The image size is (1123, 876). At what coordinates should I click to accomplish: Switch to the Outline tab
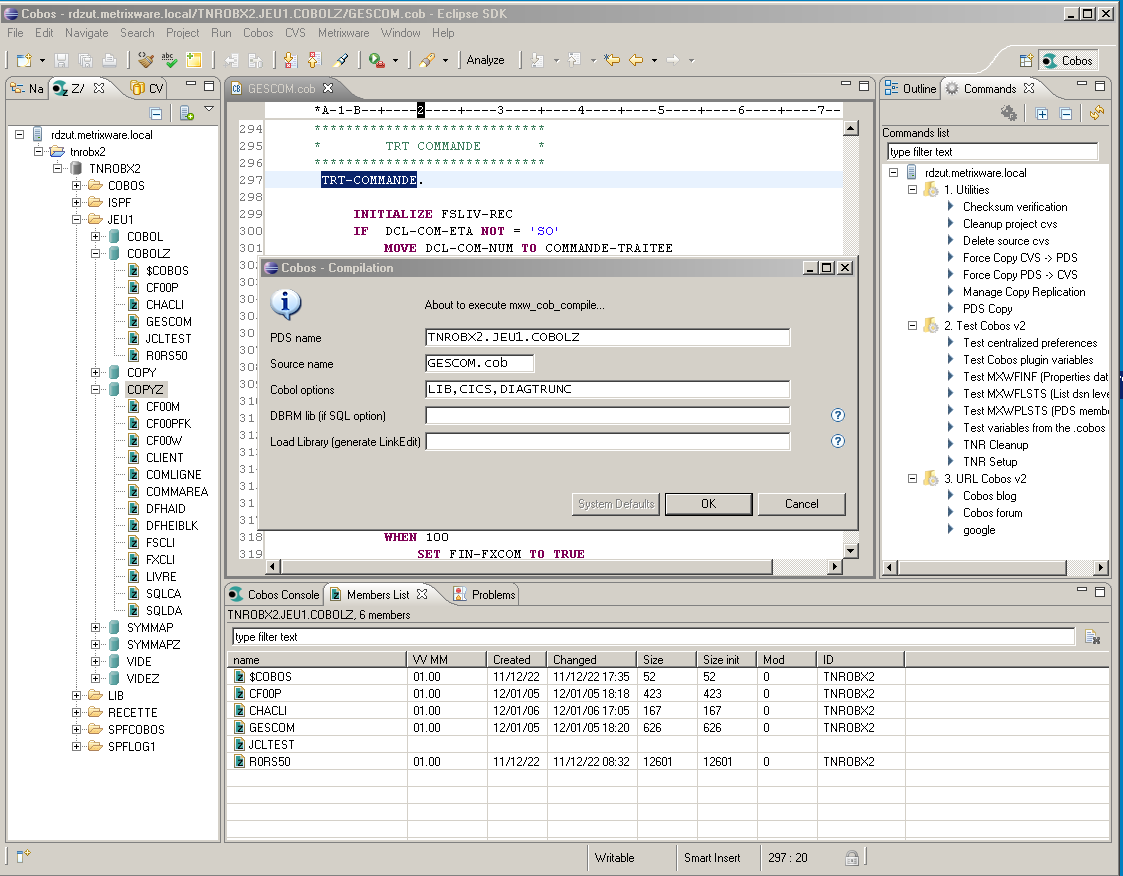(910, 89)
